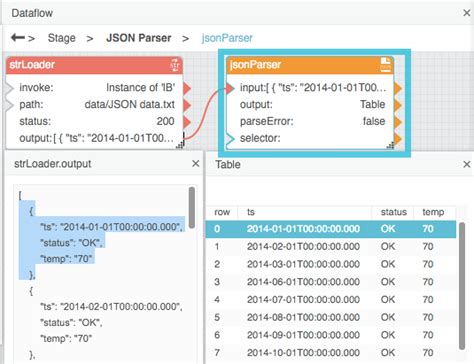Viewport: 474px width, 364px height.
Task: Click jsonParser input left connector
Action: [x=230, y=88]
